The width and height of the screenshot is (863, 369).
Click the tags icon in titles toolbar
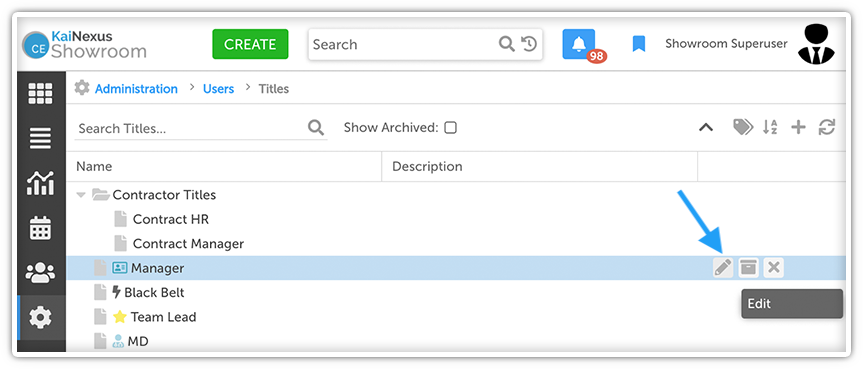pyautogui.click(x=743, y=128)
